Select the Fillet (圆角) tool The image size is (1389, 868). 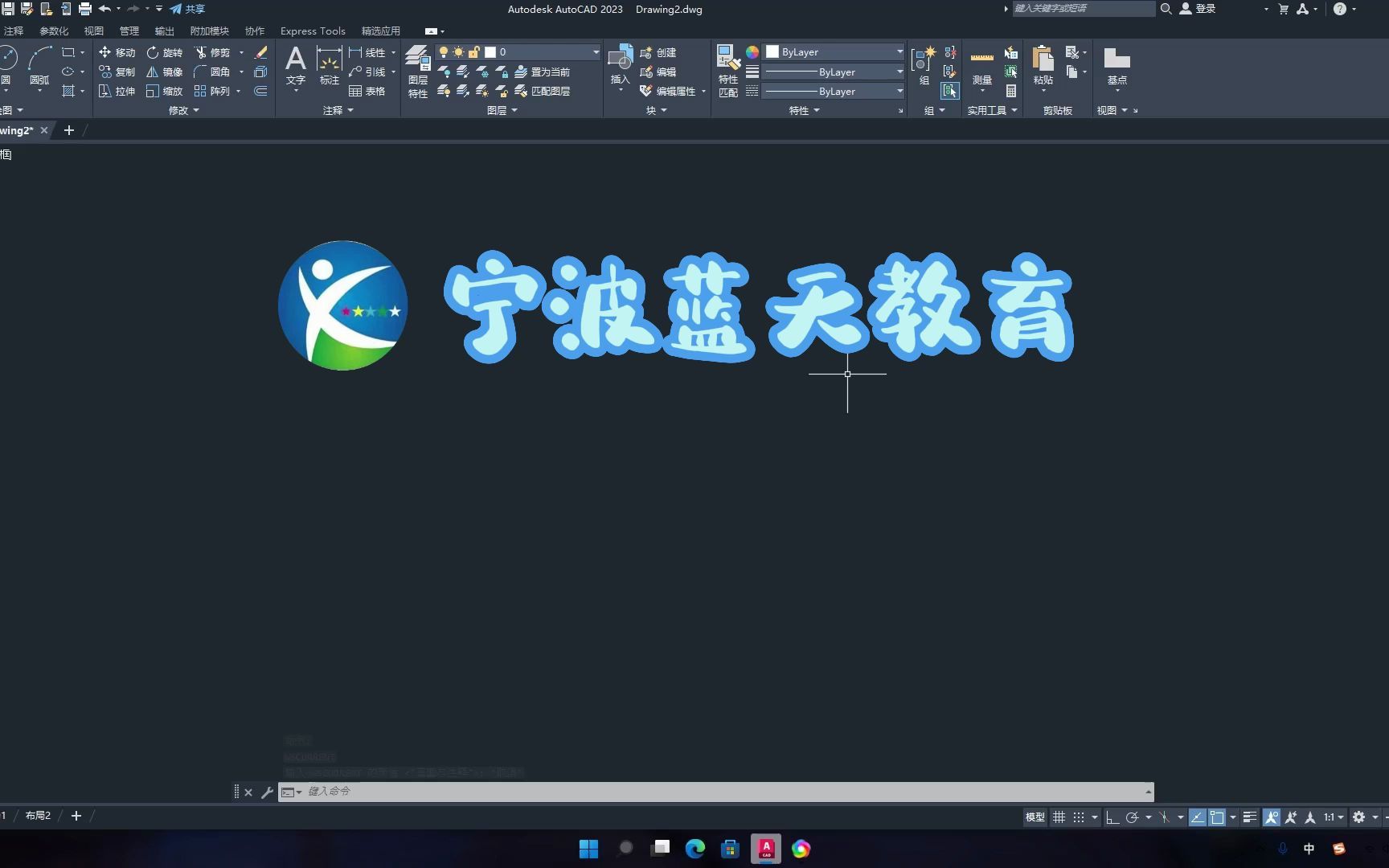point(212,72)
